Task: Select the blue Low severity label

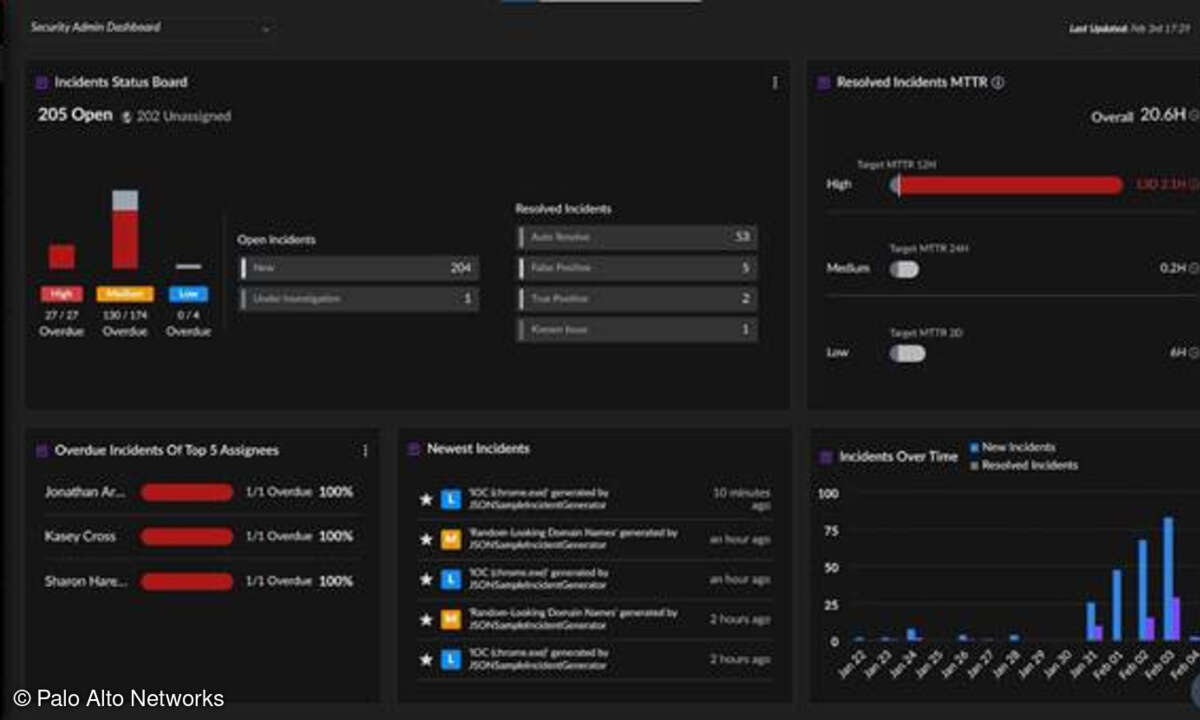Action: tap(188, 294)
